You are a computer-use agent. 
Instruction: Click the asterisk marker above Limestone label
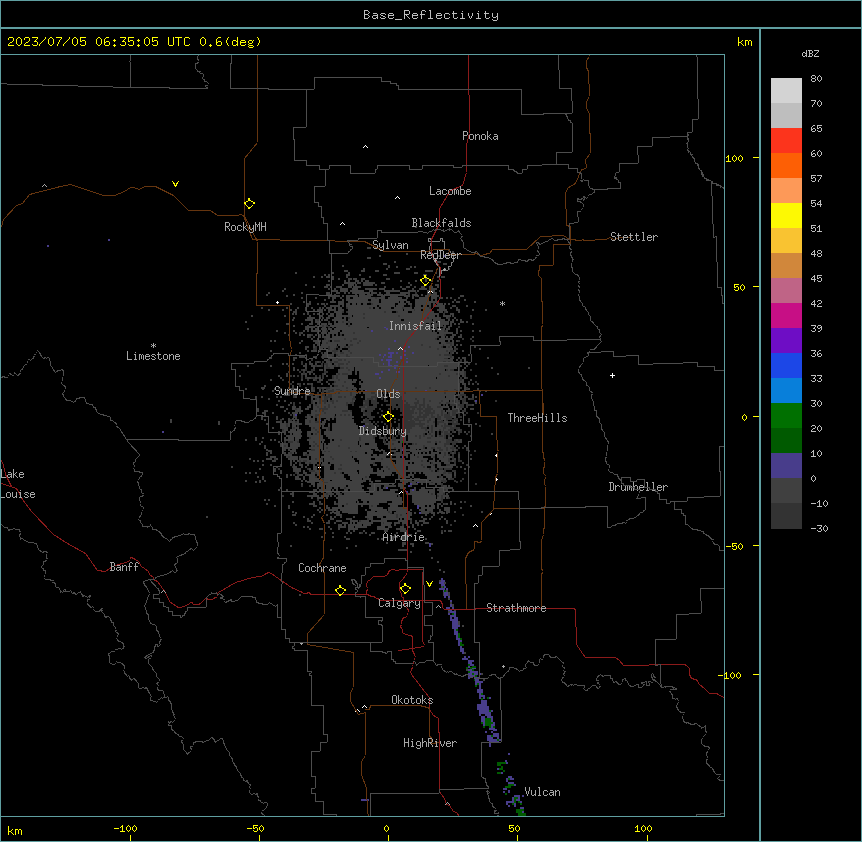(x=153, y=346)
